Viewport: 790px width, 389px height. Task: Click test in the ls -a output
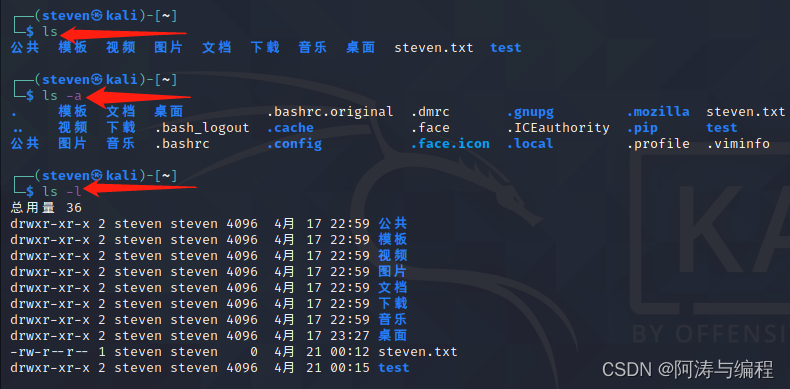click(x=722, y=128)
